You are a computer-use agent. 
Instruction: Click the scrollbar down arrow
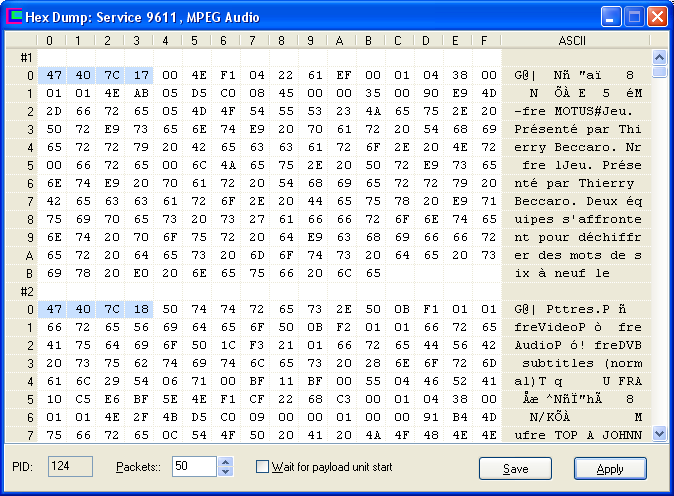(x=659, y=434)
